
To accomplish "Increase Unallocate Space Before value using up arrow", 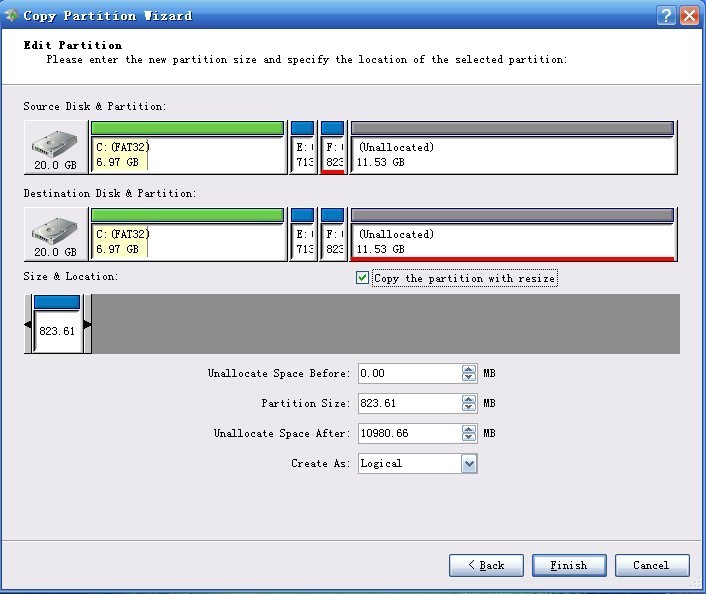I will tap(469, 369).
